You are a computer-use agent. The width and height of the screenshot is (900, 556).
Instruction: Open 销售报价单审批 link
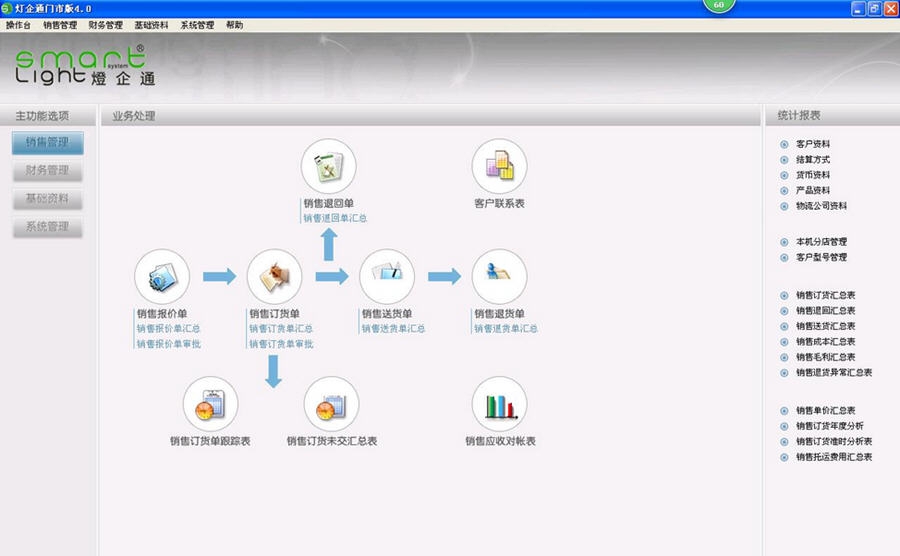coord(168,344)
